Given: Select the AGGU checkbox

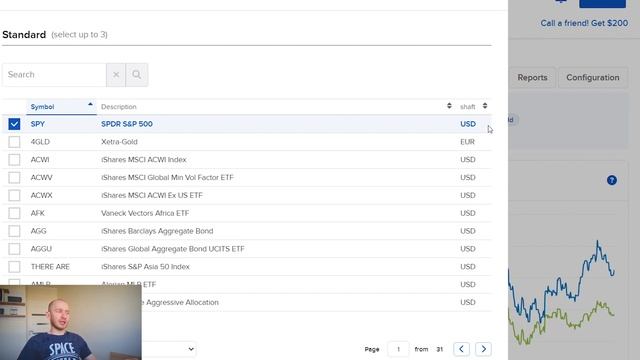Looking at the screenshot, I should coord(14,249).
